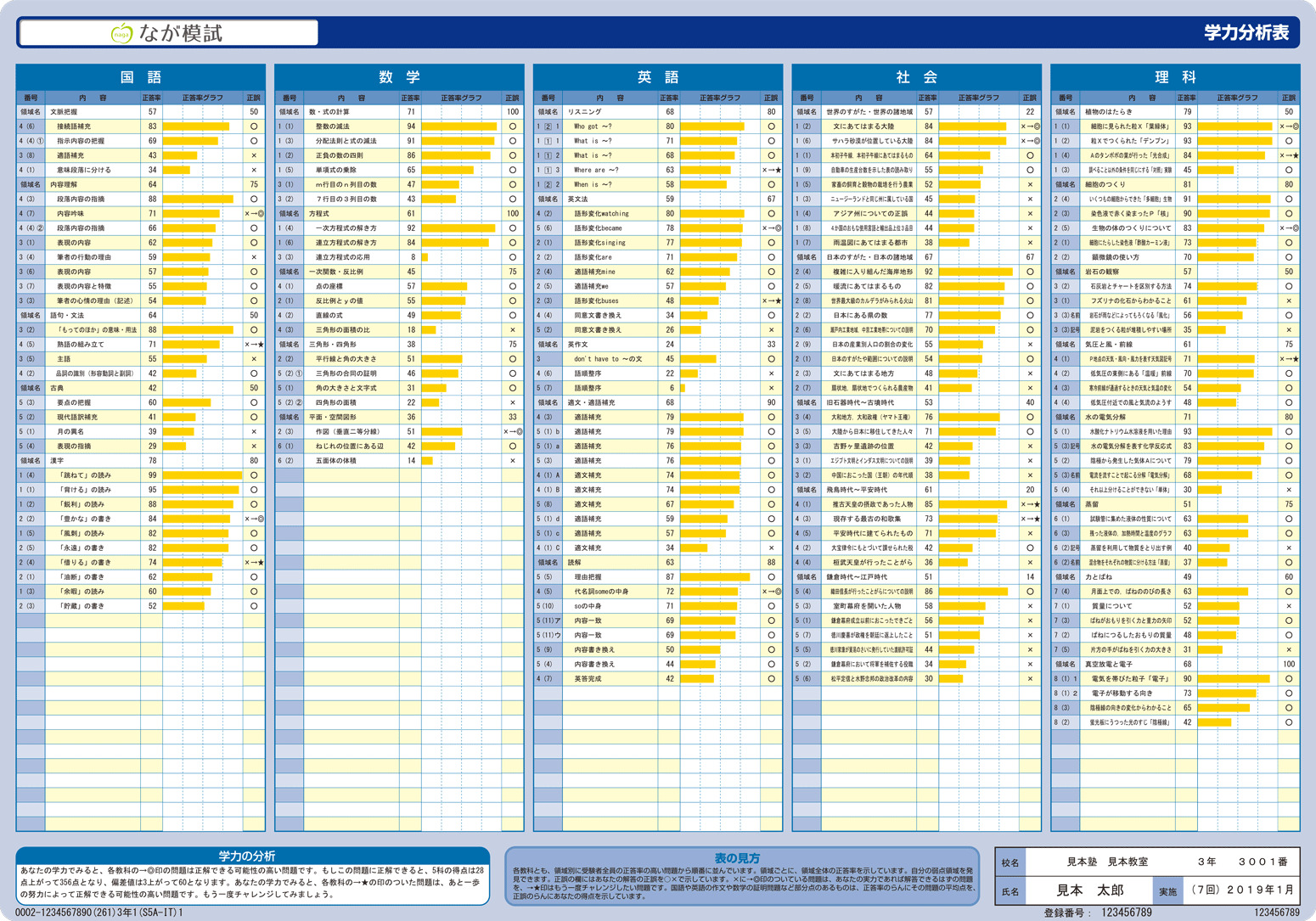
Task: Click the ねじれの位置にある辺 row label
Action: click(x=349, y=446)
